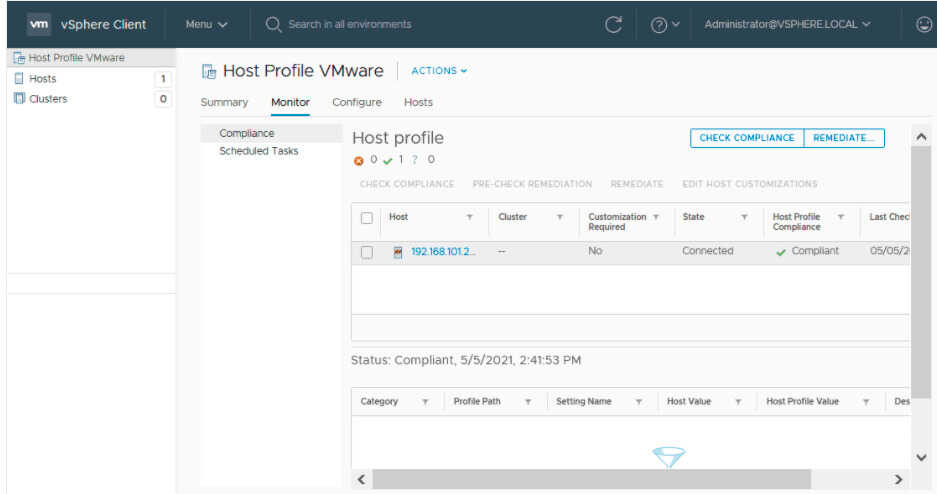The height and width of the screenshot is (494, 937).
Task: Click the blue unknown status question icon
Action: [x=414, y=160]
